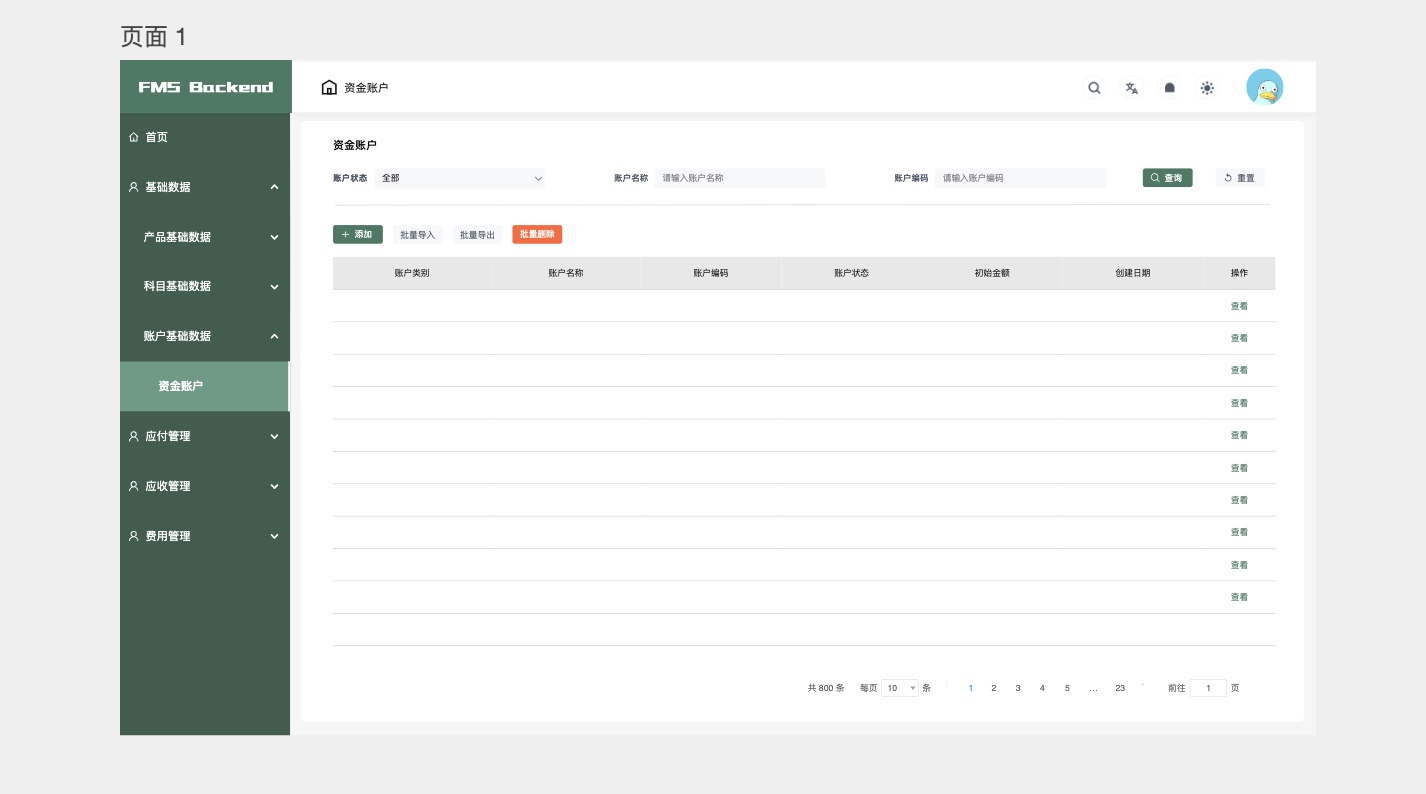
Task: Go to pagination page 2
Action: pos(994,688)
